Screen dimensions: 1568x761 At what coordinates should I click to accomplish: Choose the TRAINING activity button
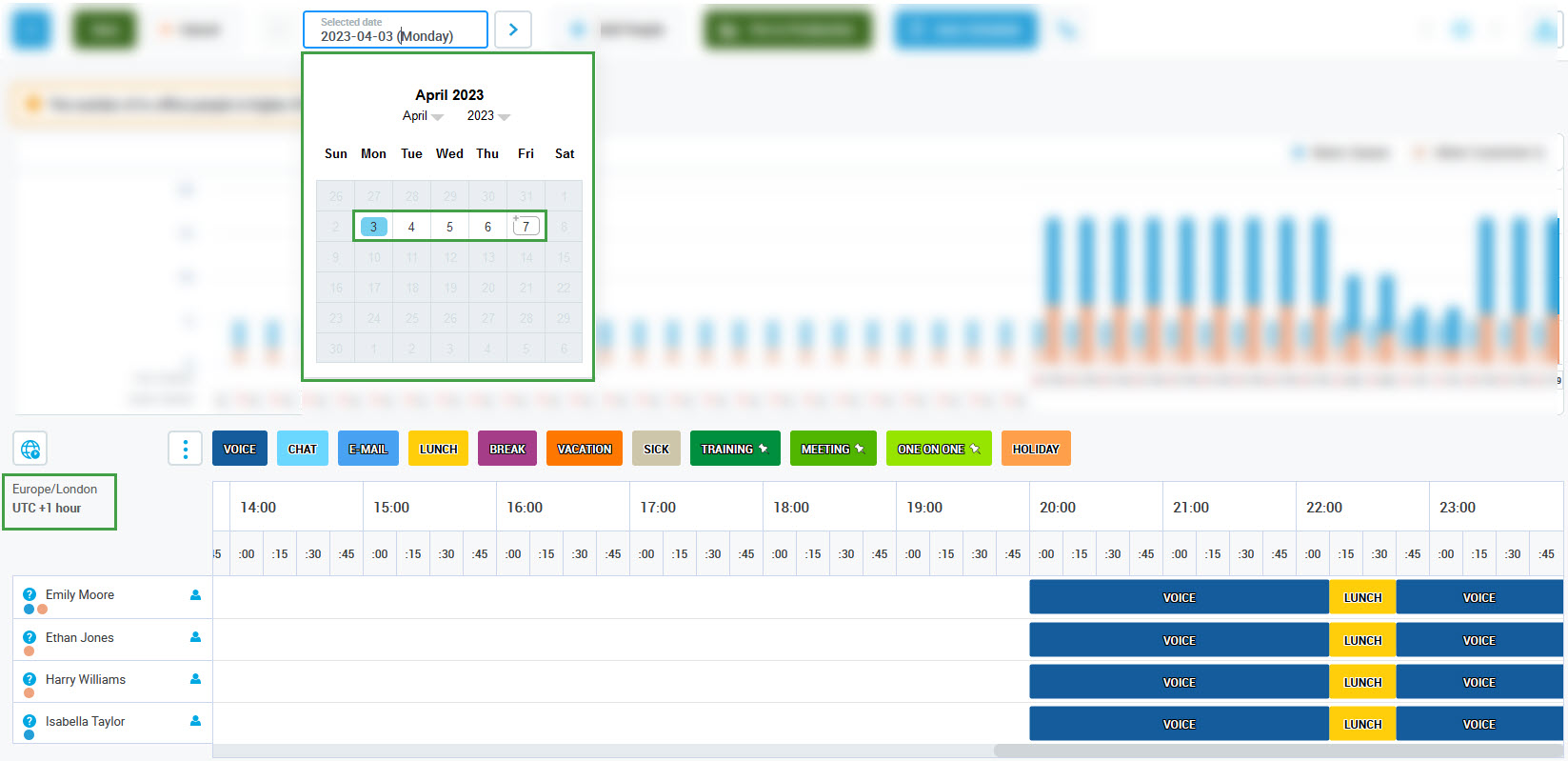pyautogui.click(x=734, y=449)
